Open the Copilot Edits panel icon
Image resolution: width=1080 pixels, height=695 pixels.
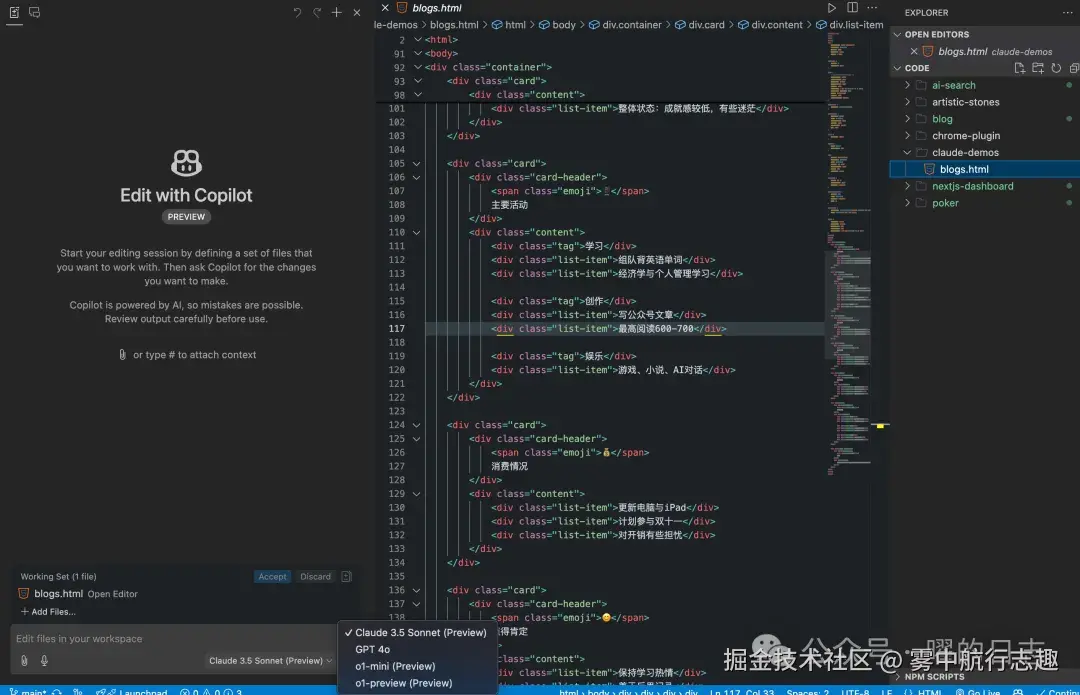pyautogui.click(x=14, y=12)
